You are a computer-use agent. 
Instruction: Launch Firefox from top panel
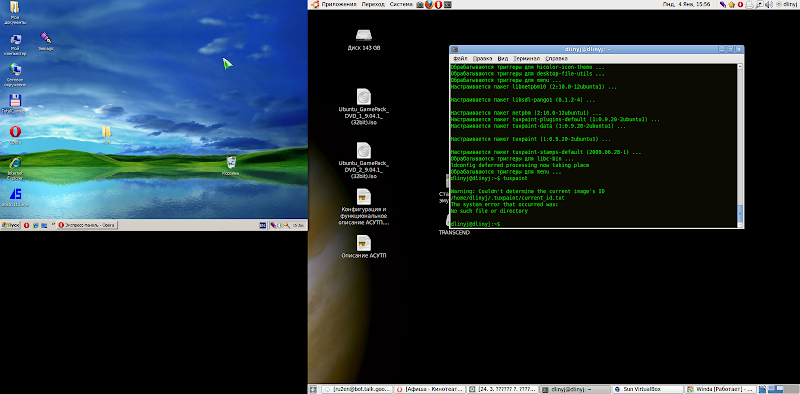429,5
